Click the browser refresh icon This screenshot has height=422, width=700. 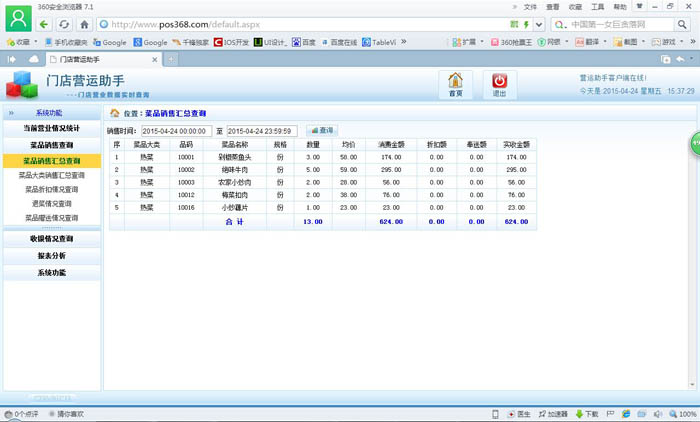(x=66, y=23)
